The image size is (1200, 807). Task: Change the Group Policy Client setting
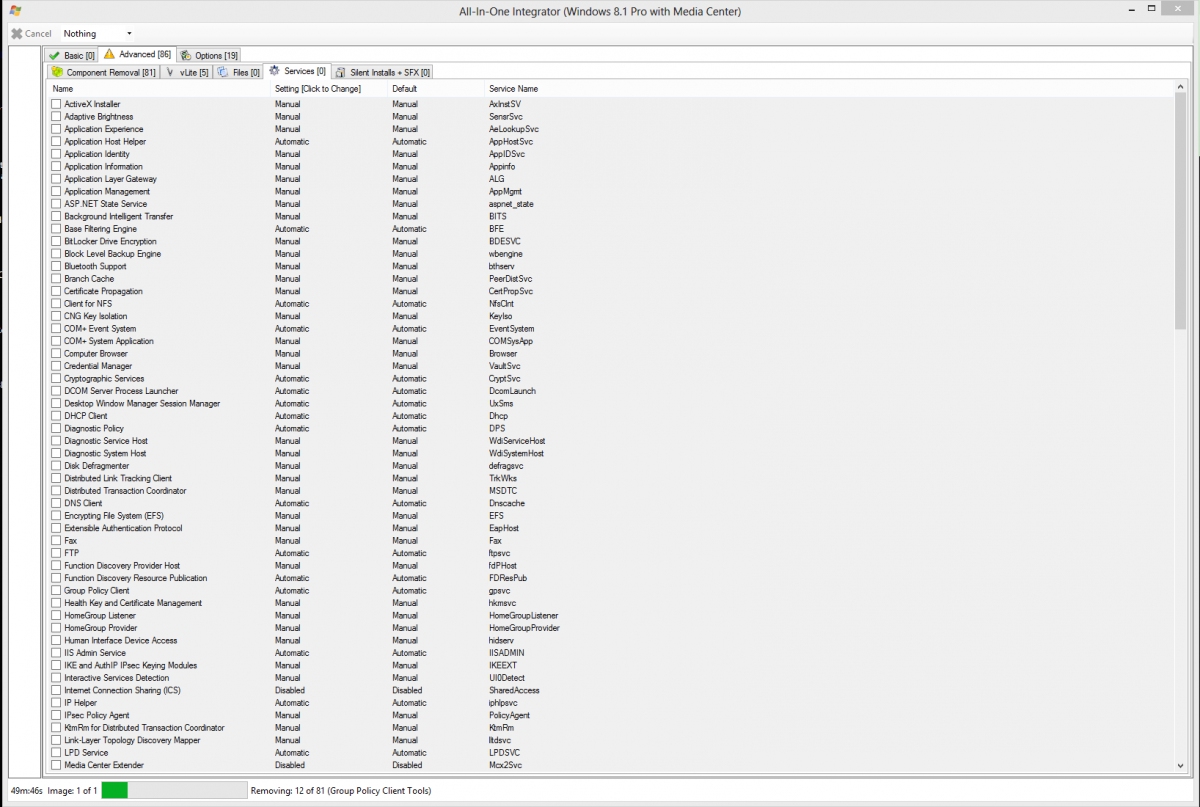point(292,590)
